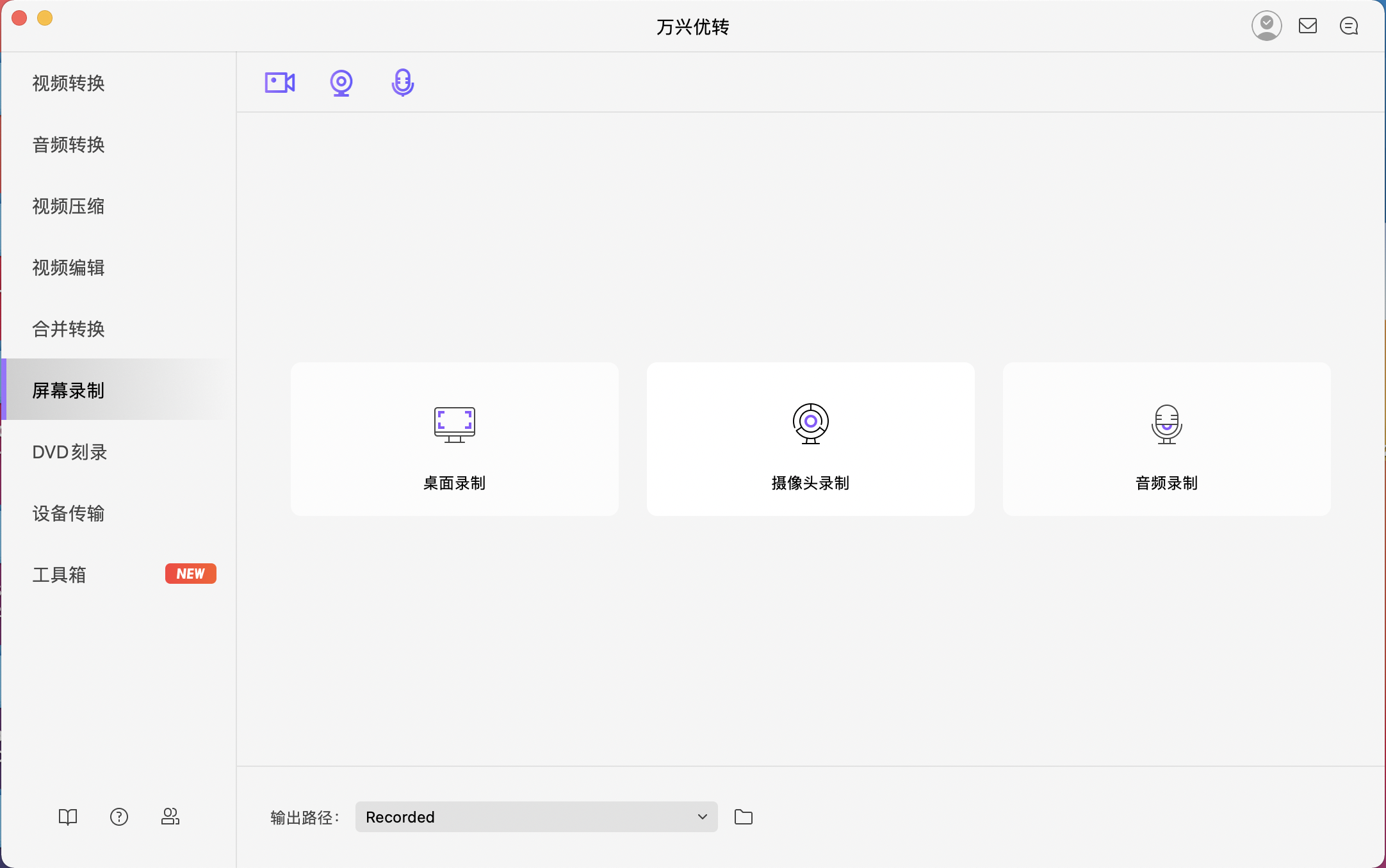Open the output folder browse icon

[744, 817]
